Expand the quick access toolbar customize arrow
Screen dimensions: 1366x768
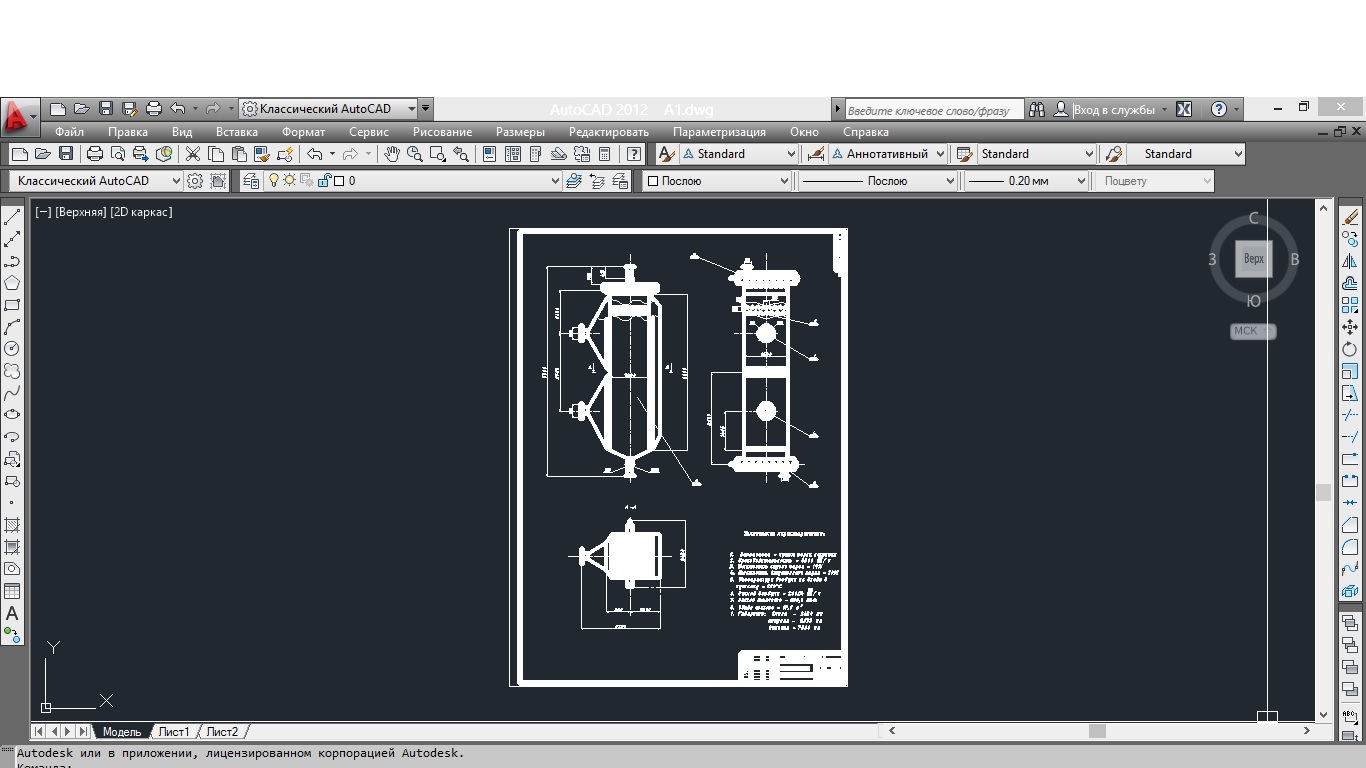[426, 109]
